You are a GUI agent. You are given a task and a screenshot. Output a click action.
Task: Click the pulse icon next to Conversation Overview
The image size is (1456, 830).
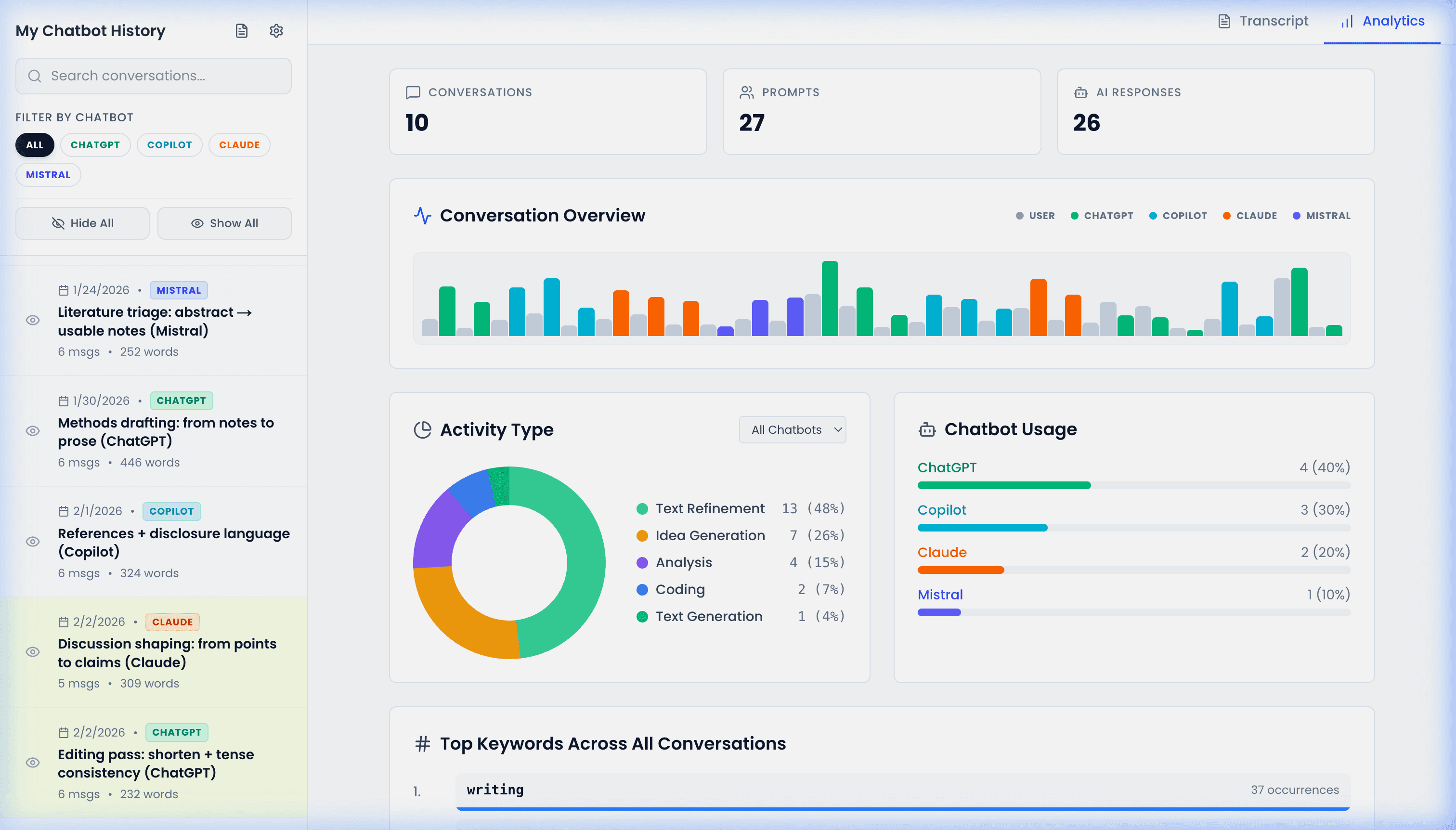tap(422, 216)
